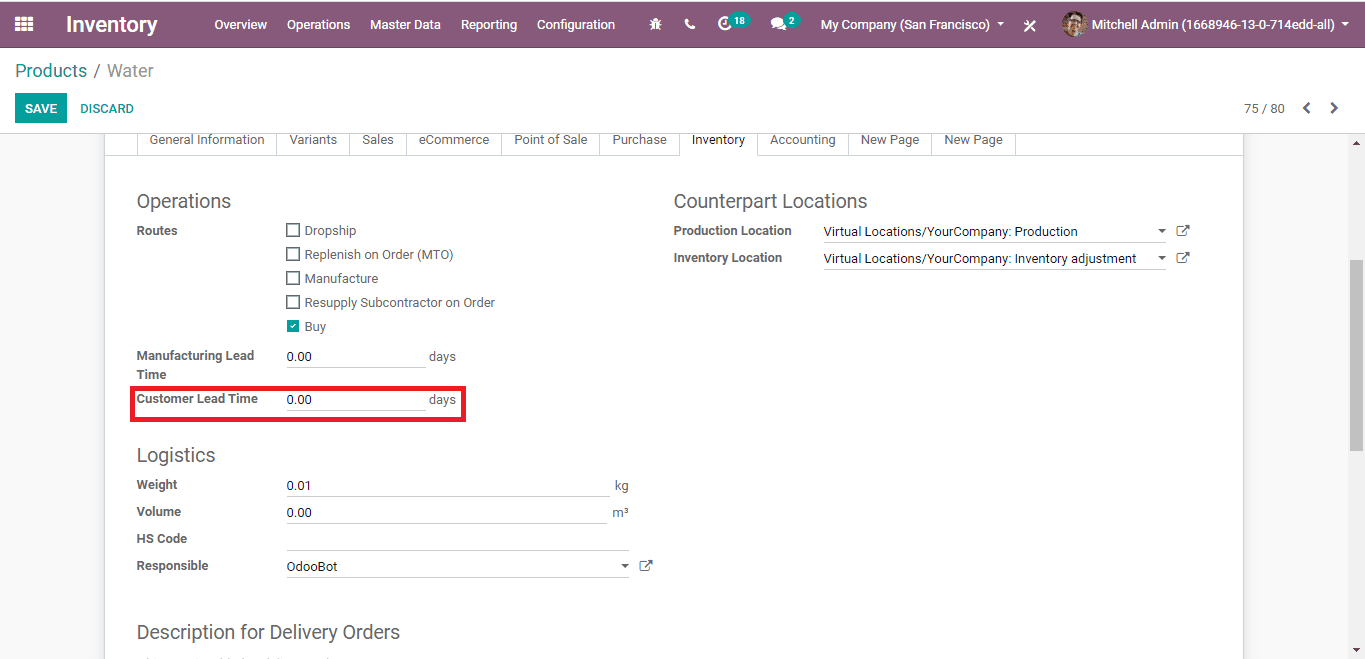Viewport: 1365px width, 659px height.
Task: Go to Products breadcrumb link
Action: (51, 71)
